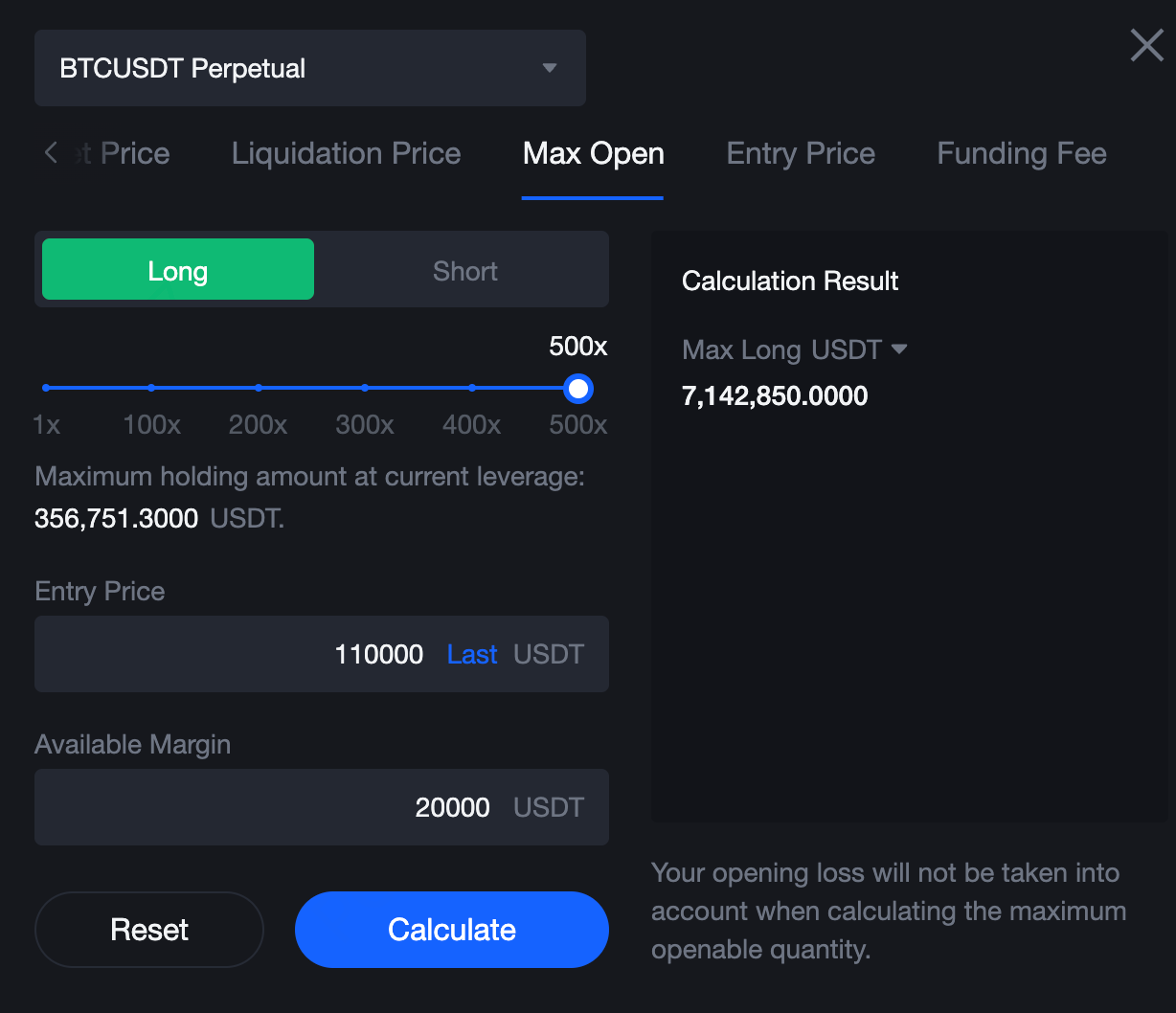
Task: Switch to the Short position toggle
Action: pos(464,270)
